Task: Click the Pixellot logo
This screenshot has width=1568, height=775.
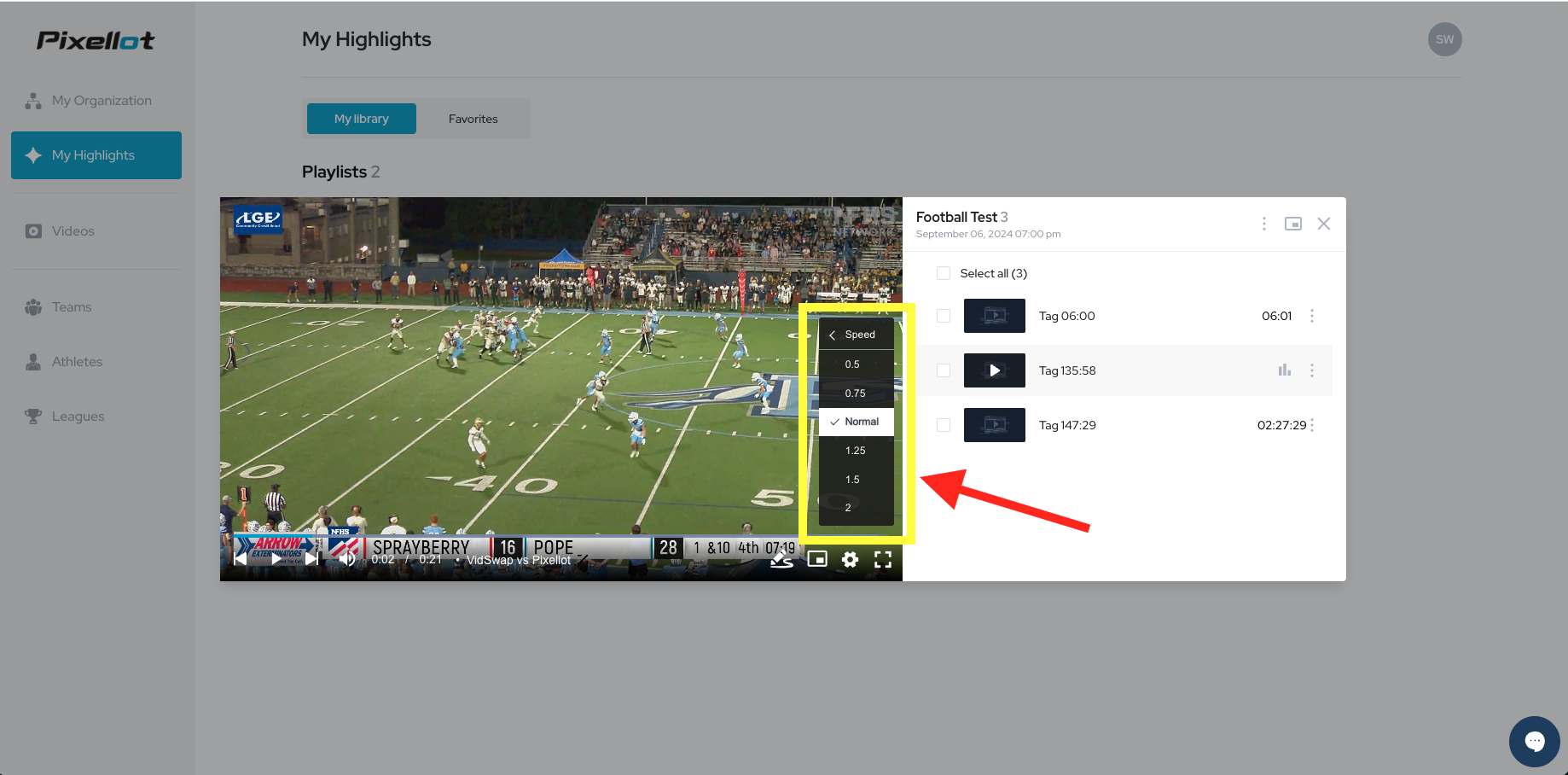Action: (x=96, y=40)
